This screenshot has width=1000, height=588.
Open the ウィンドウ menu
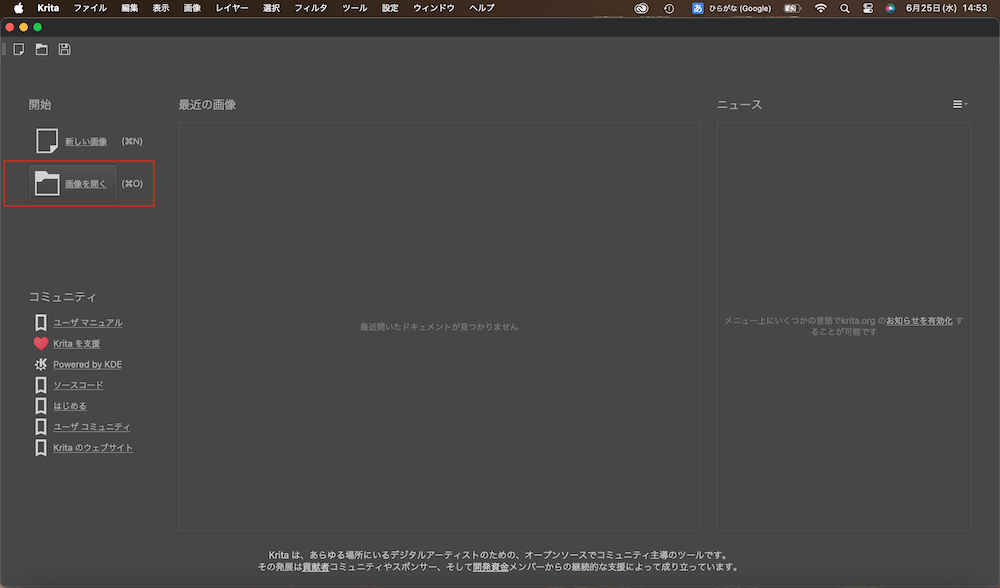(434, 8)
